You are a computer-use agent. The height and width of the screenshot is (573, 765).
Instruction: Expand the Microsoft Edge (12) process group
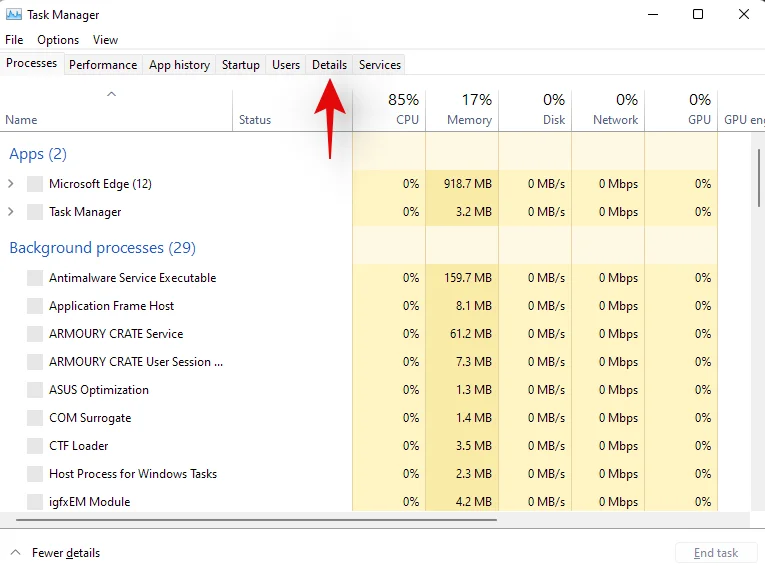(11, 184)
